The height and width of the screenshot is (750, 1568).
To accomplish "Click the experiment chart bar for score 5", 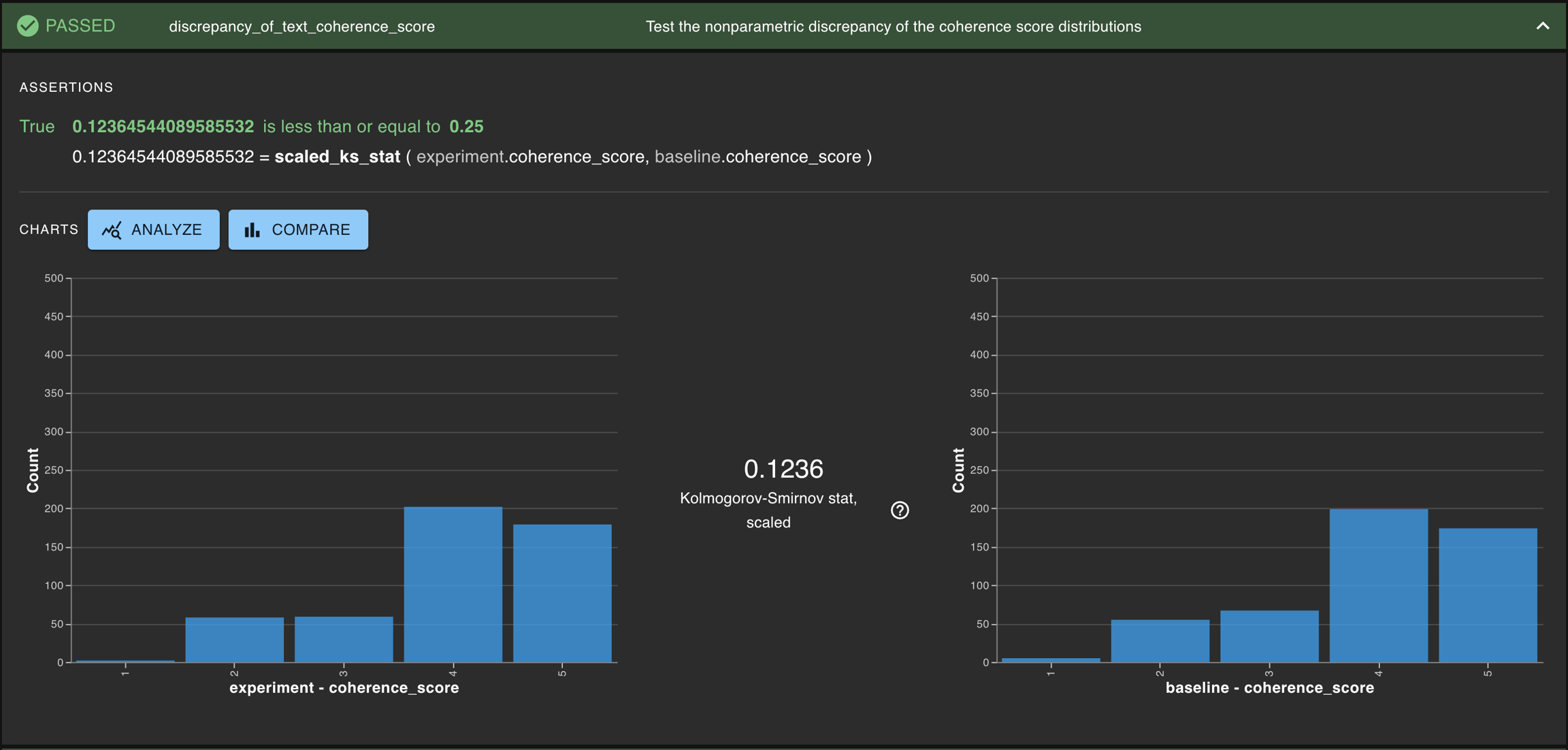I will pos(562,593).
